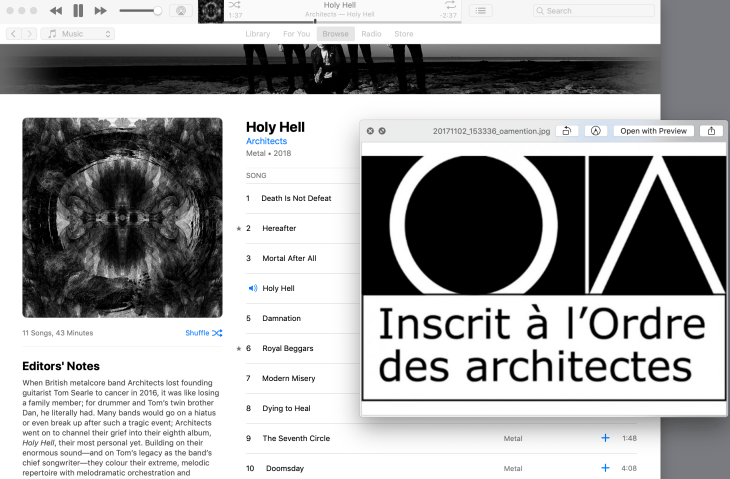Pause playback with the pause button
This screenshot has height=479, width=730.
79,10
